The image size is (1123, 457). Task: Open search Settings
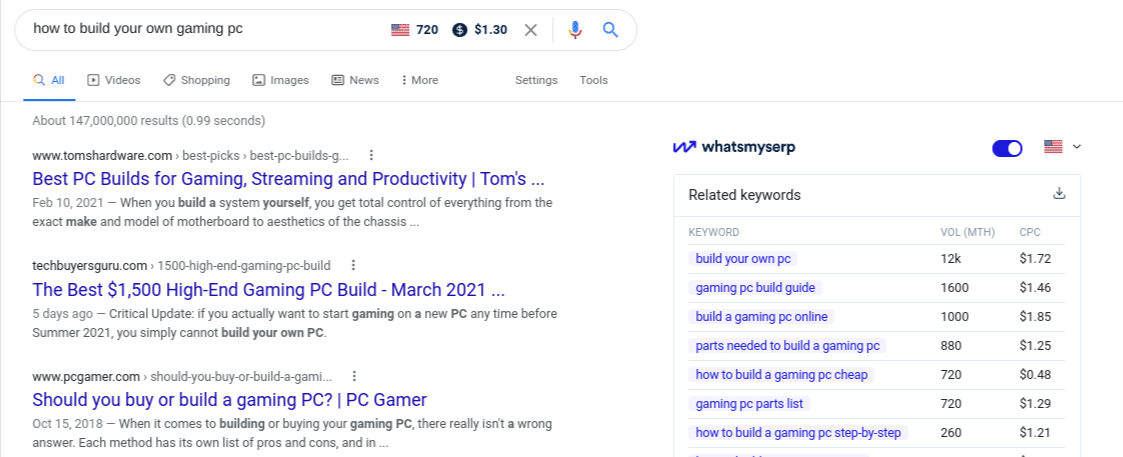[536, 80]
